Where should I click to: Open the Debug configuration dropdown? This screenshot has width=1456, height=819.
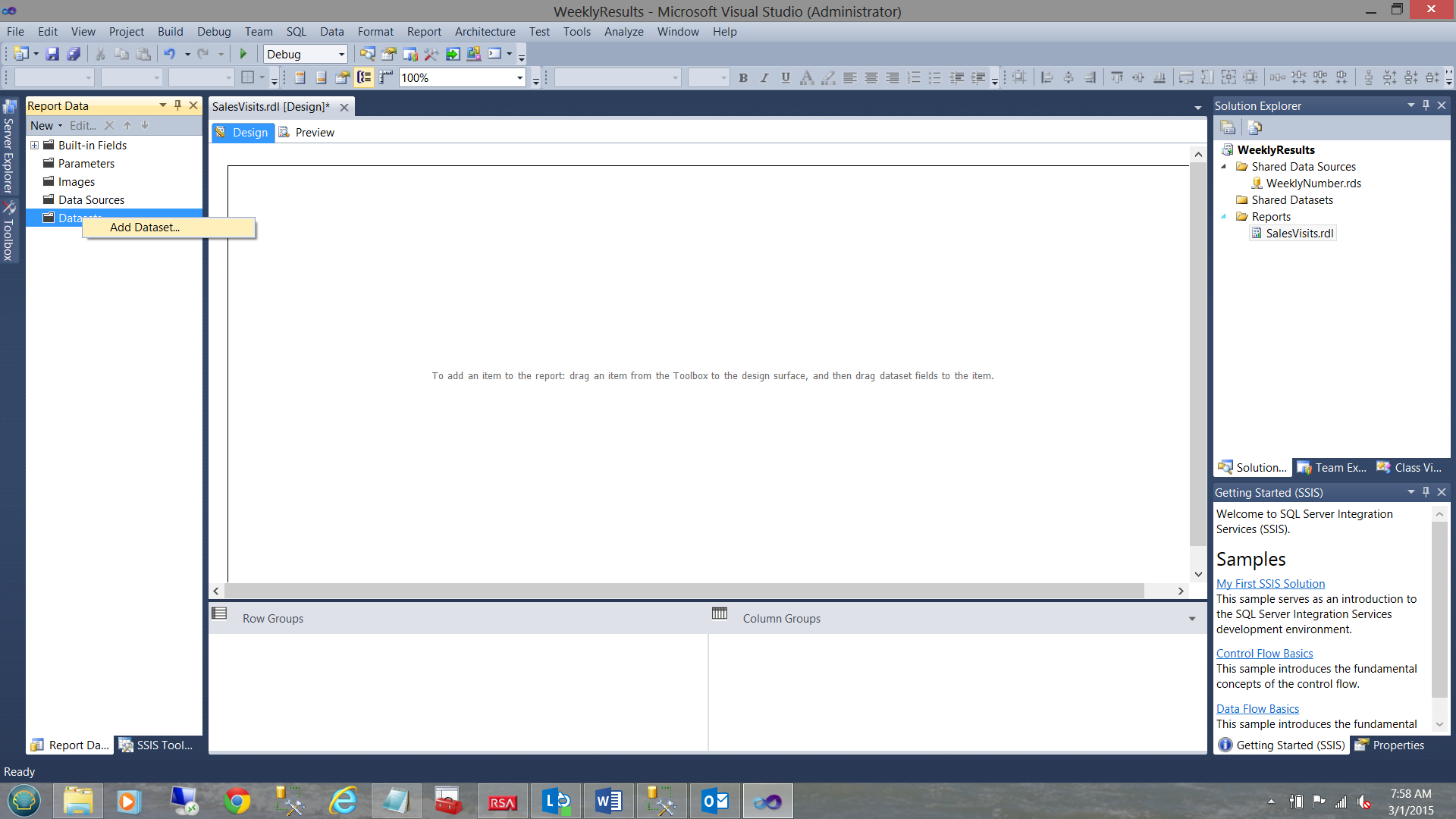tap(341, 54)
